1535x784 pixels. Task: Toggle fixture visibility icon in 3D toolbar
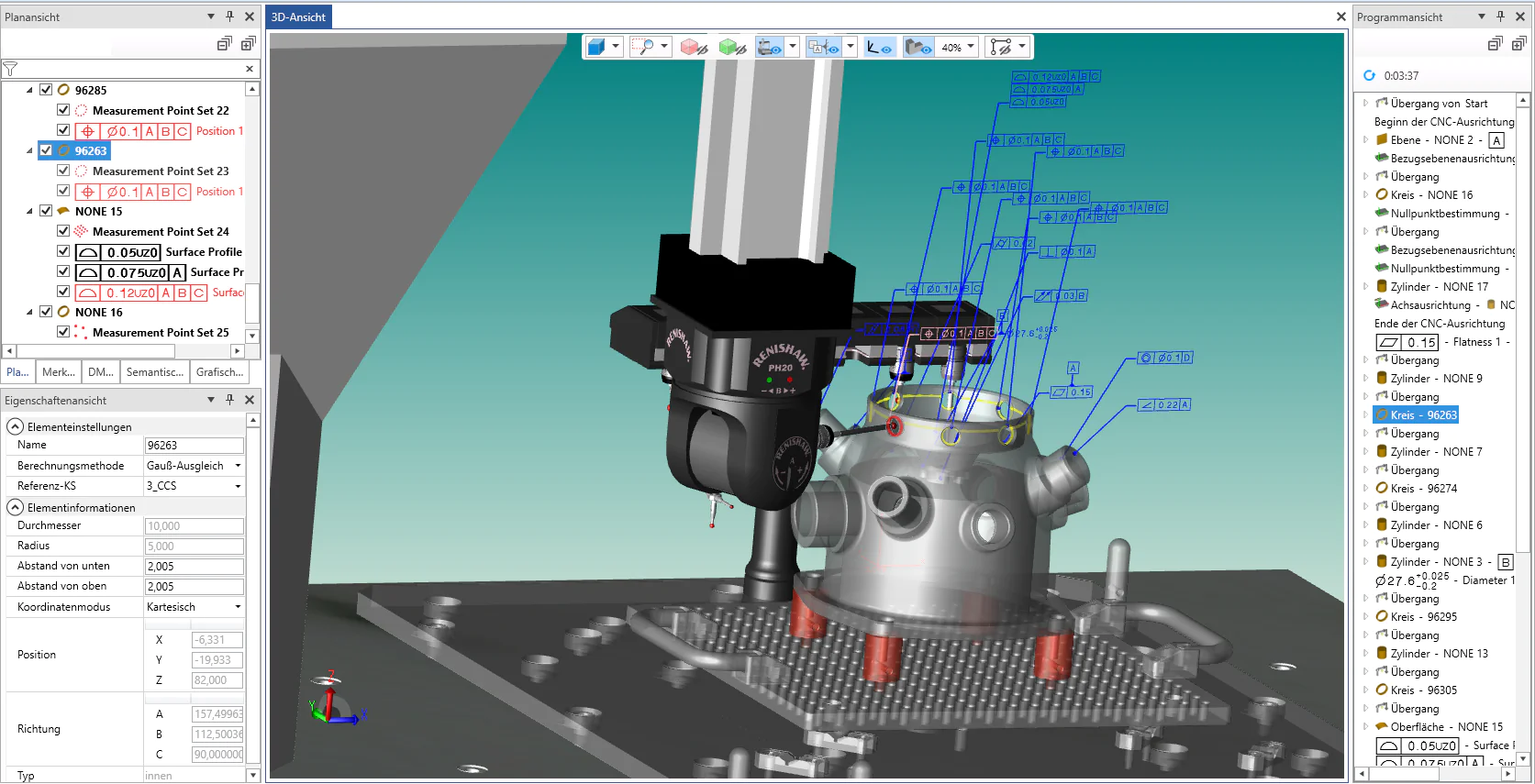(918, 47)
